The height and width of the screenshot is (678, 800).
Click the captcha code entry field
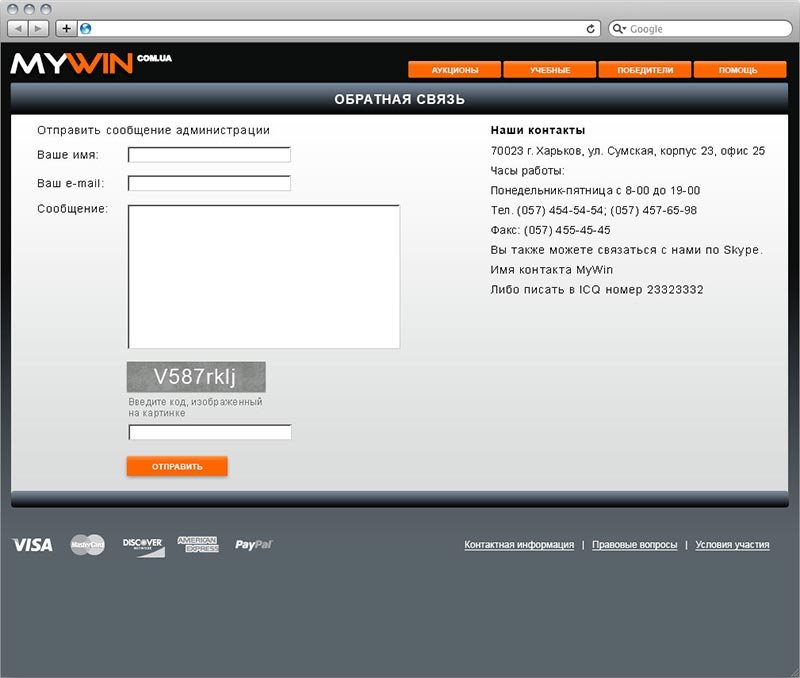[x=210, y=432]
